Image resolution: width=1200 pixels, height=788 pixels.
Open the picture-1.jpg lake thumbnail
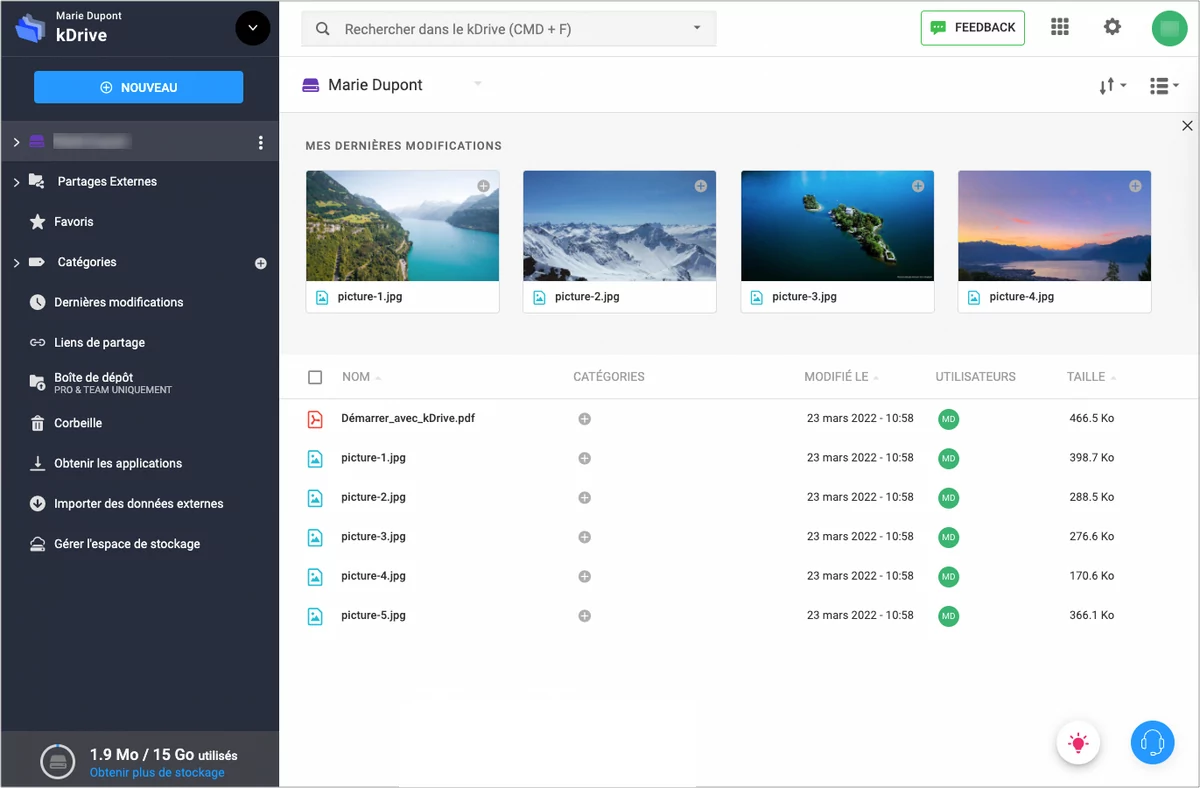tap(402, 226)
